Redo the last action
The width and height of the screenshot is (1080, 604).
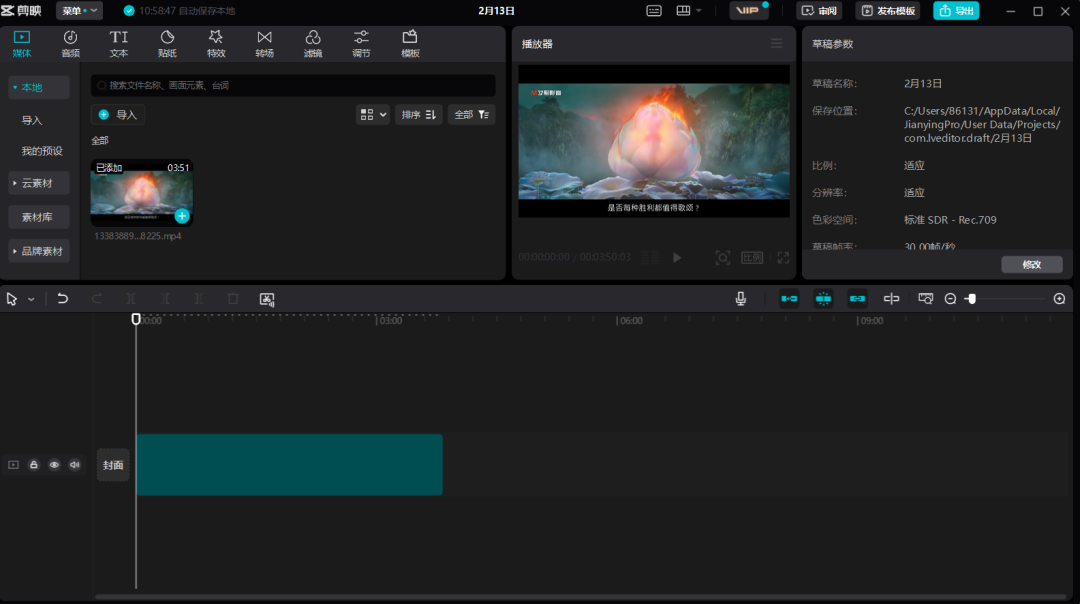point(96,299)
